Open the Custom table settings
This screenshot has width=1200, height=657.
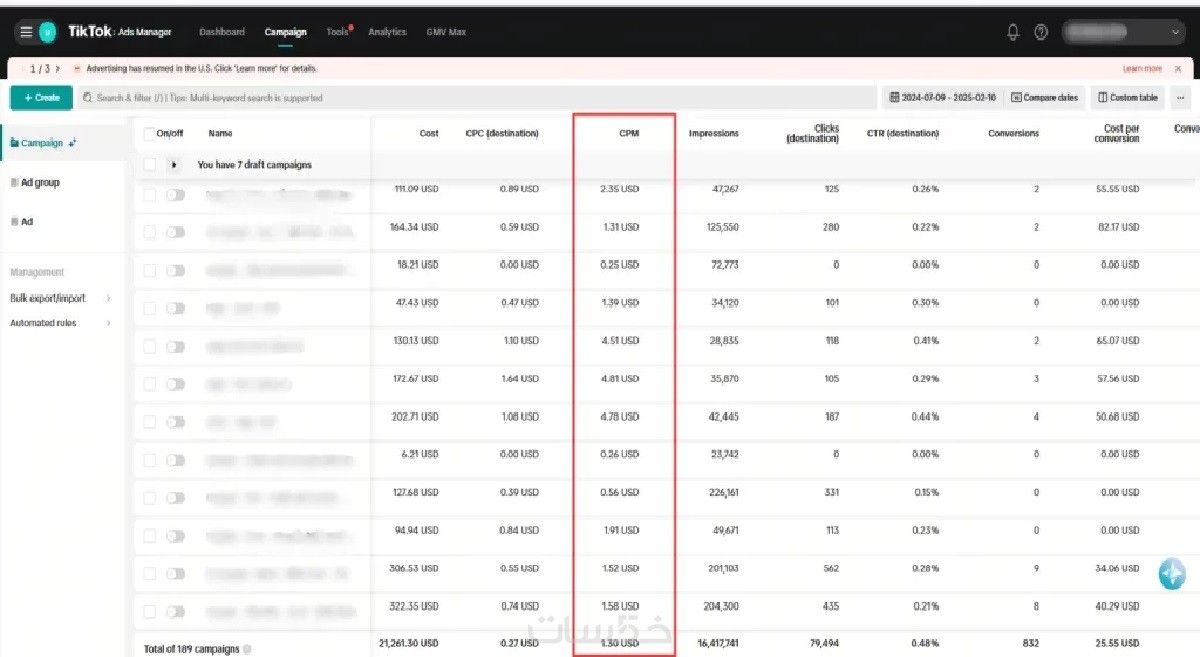tap(1128, 98)
